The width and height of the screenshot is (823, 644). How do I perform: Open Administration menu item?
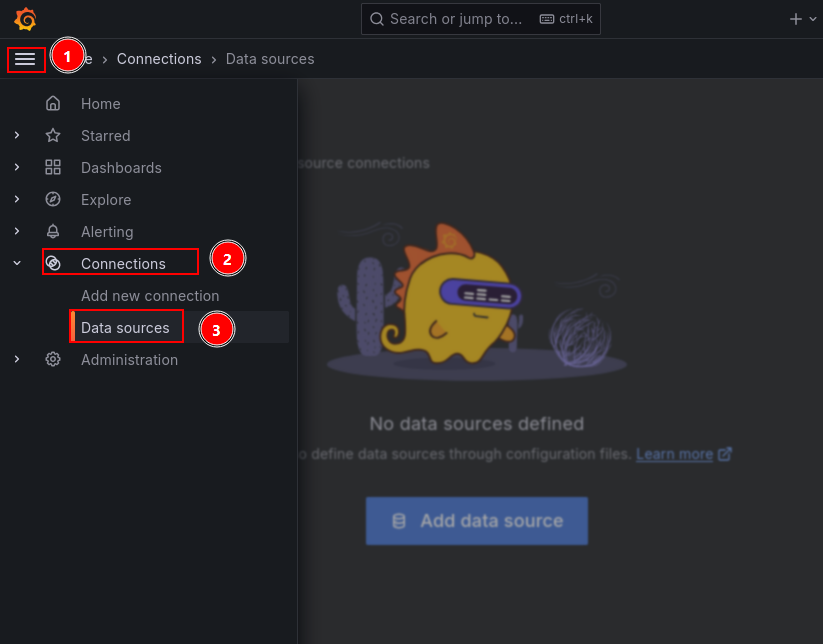(129, 360)
